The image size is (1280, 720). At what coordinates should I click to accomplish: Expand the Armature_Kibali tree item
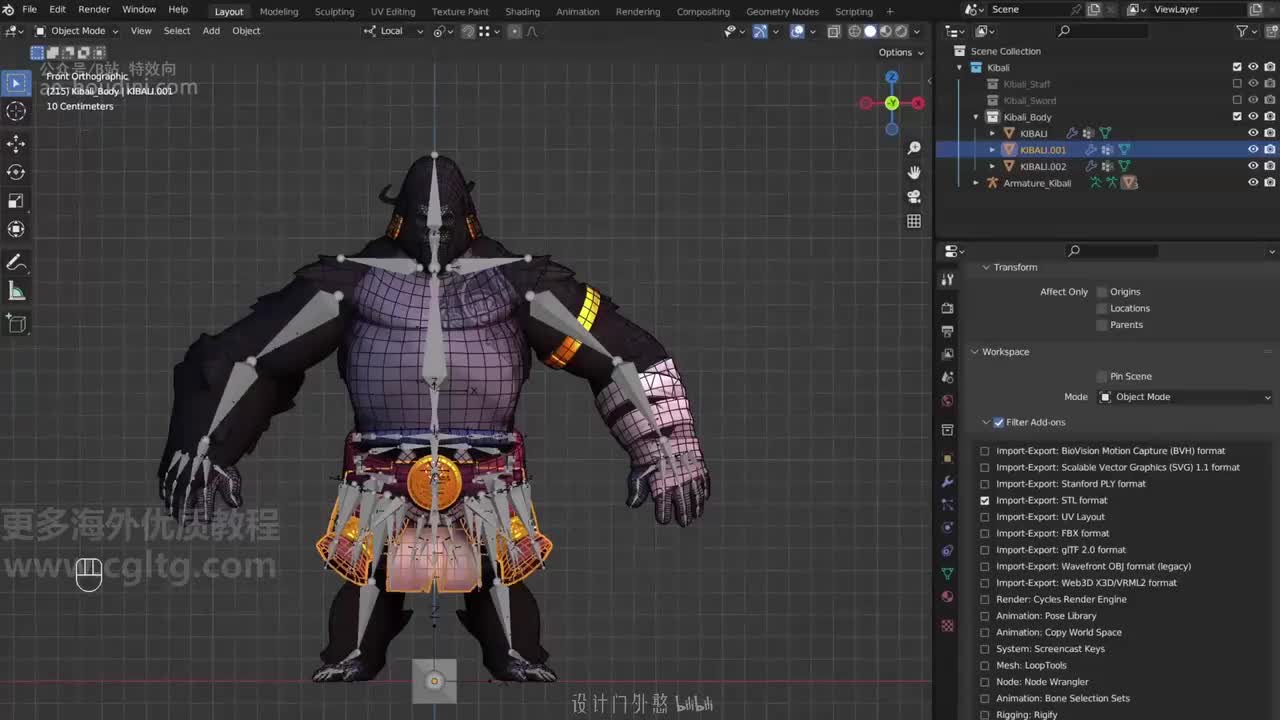pyautogui.click(x=976, y=183)
